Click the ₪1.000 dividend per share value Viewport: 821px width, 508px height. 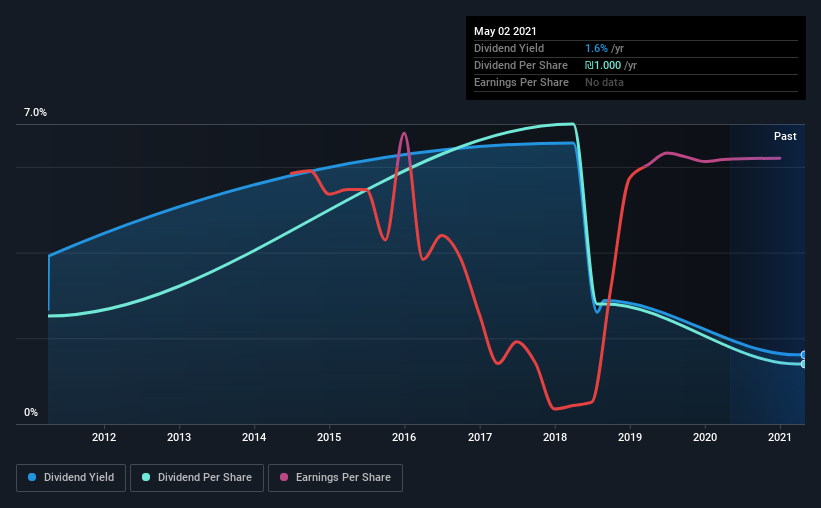pyautogui.click(x=603, y=65)
